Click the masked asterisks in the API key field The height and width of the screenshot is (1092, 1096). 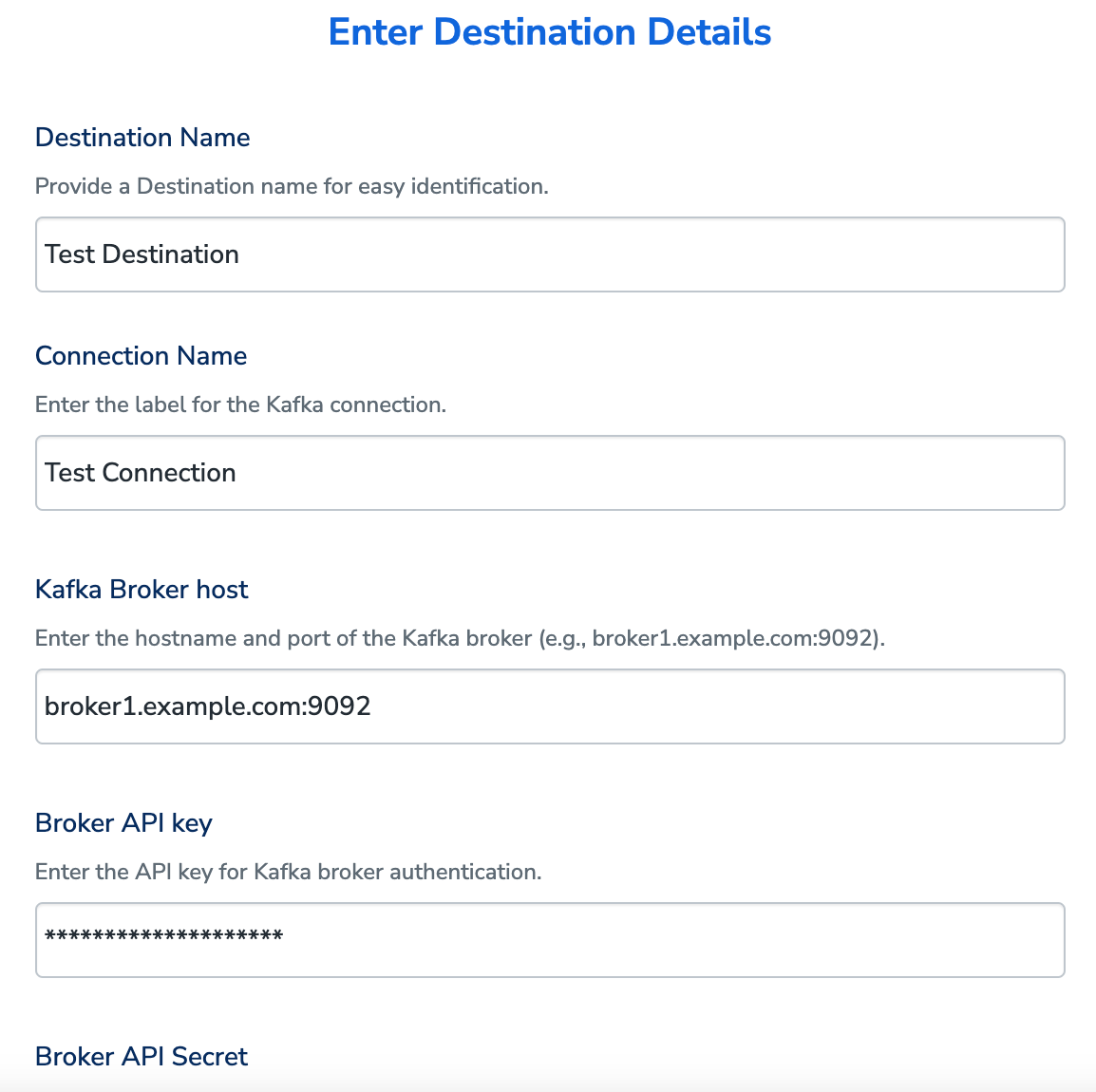point(164,937)
